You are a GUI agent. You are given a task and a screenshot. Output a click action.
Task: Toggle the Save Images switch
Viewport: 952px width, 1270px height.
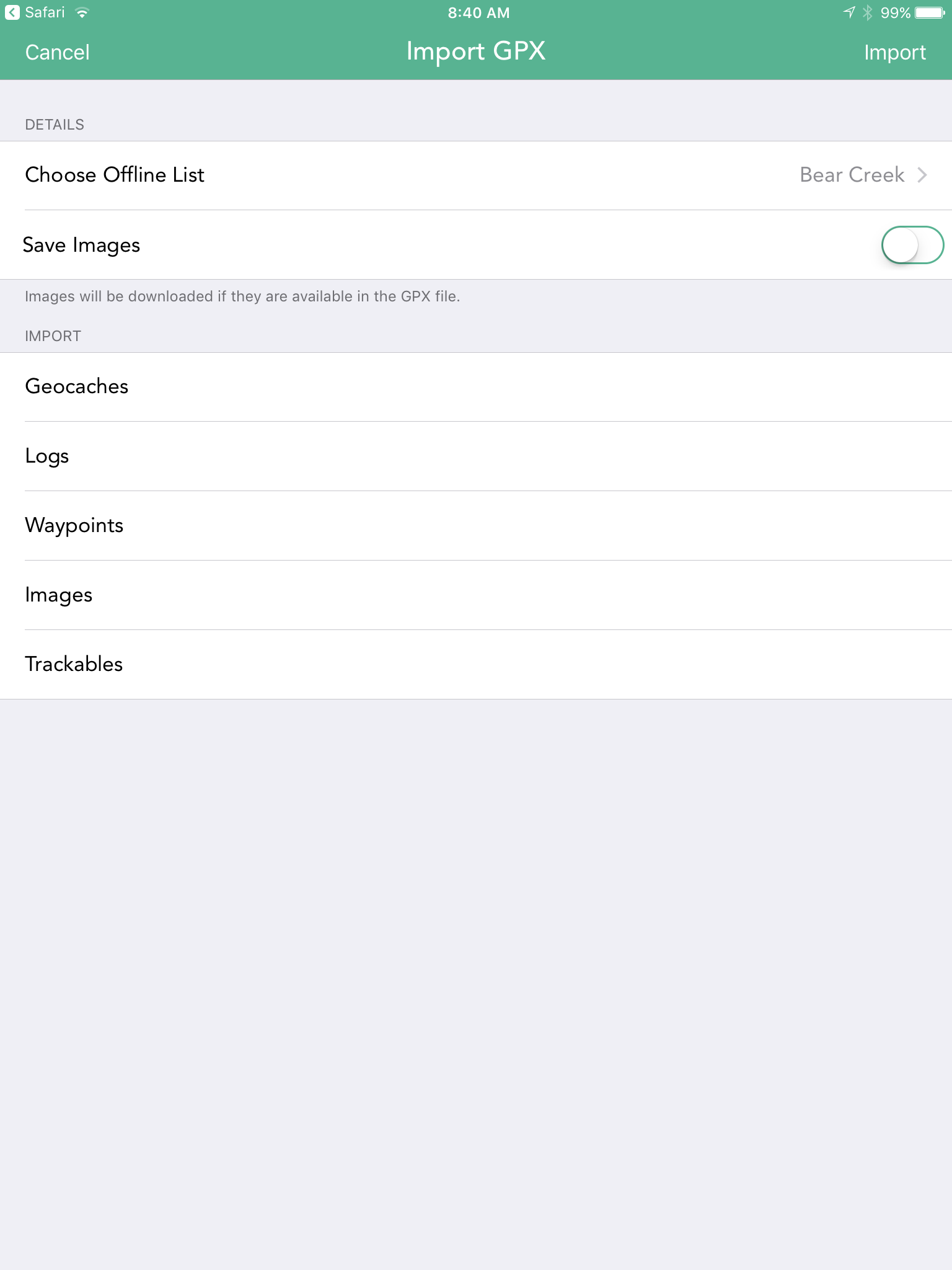click(x=912, y=245)
